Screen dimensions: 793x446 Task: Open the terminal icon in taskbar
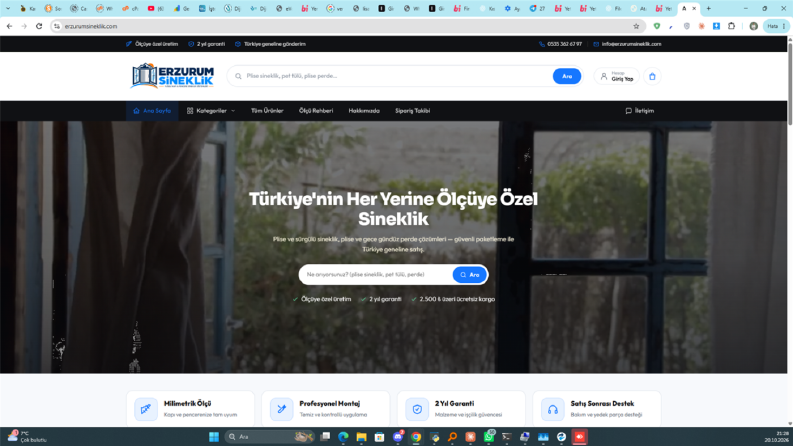[x=506, y=437]
